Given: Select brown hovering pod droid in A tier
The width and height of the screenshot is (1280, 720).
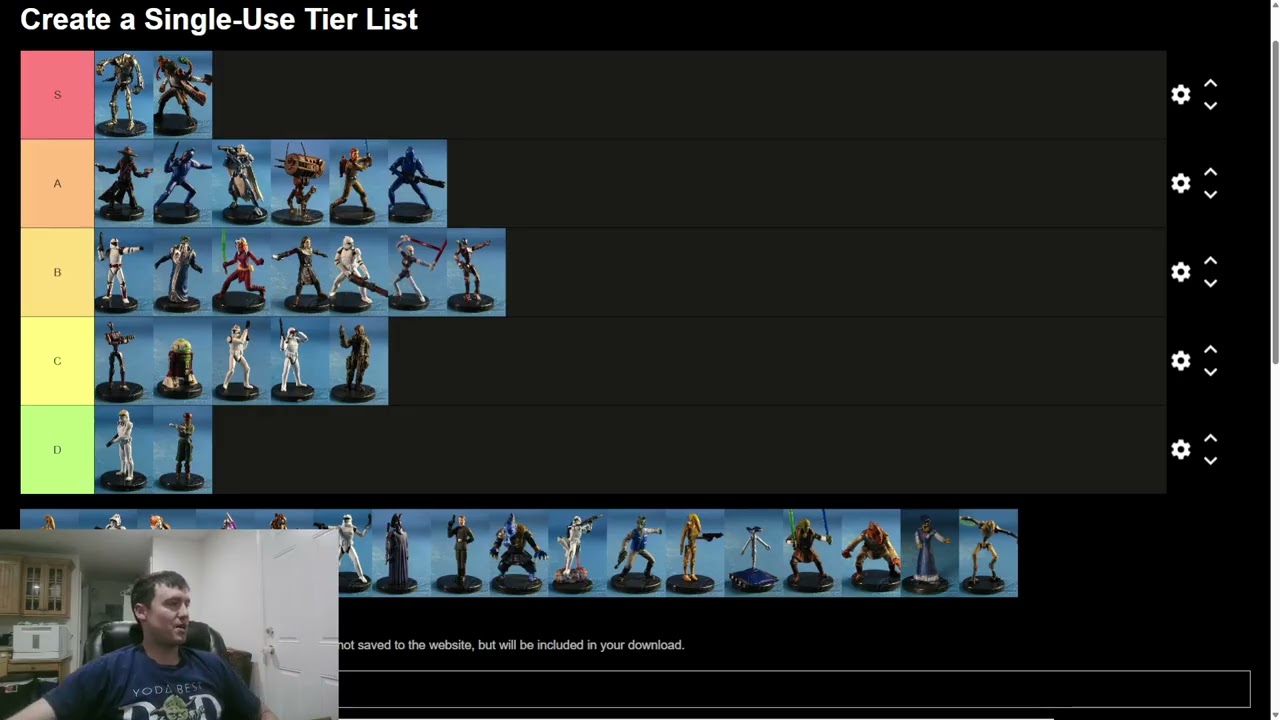Looking at the screenshot, I should coord(300,183).
